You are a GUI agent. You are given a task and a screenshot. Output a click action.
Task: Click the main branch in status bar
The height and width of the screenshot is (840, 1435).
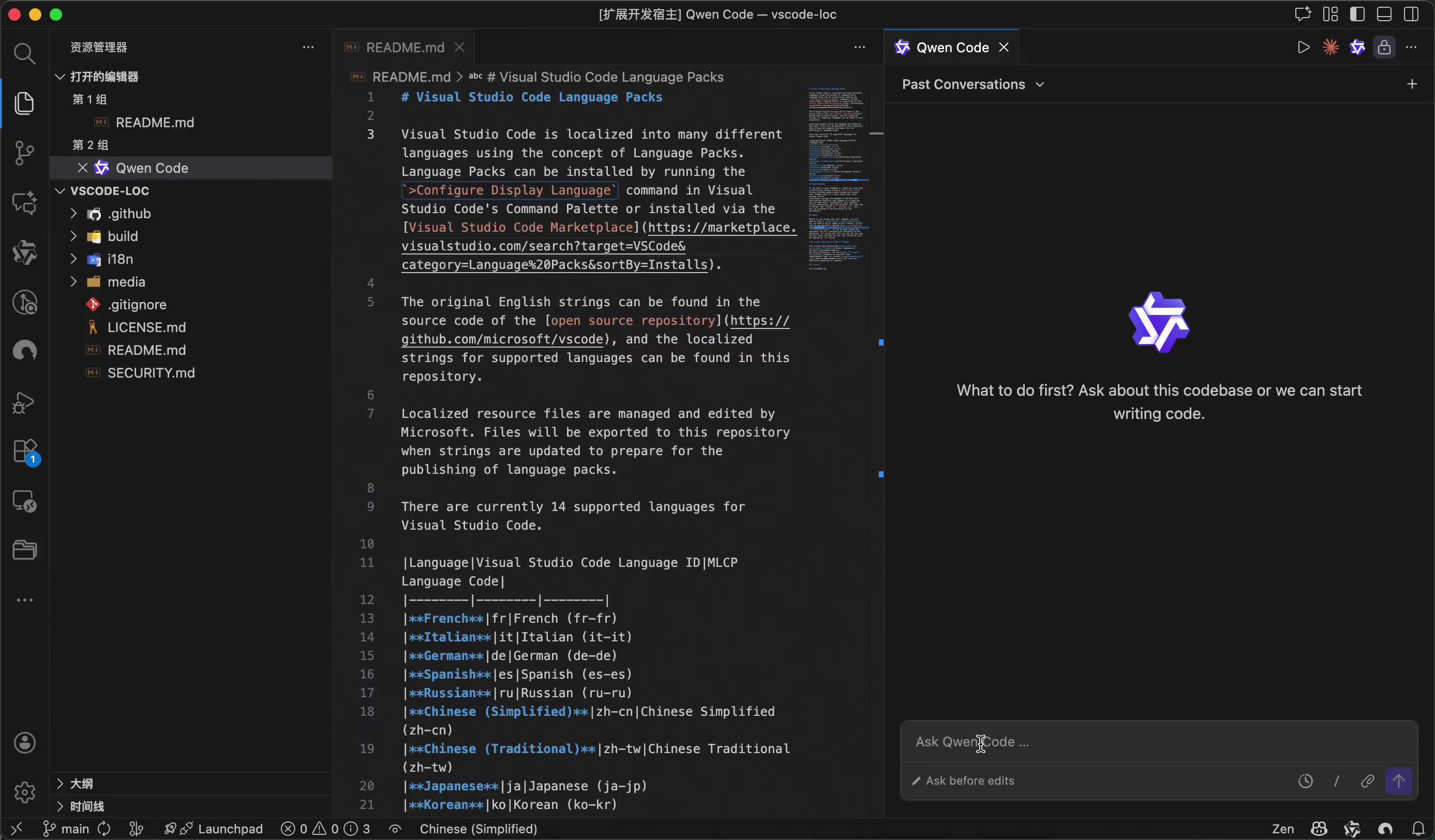pyautogui.click(x=67, y=829)
